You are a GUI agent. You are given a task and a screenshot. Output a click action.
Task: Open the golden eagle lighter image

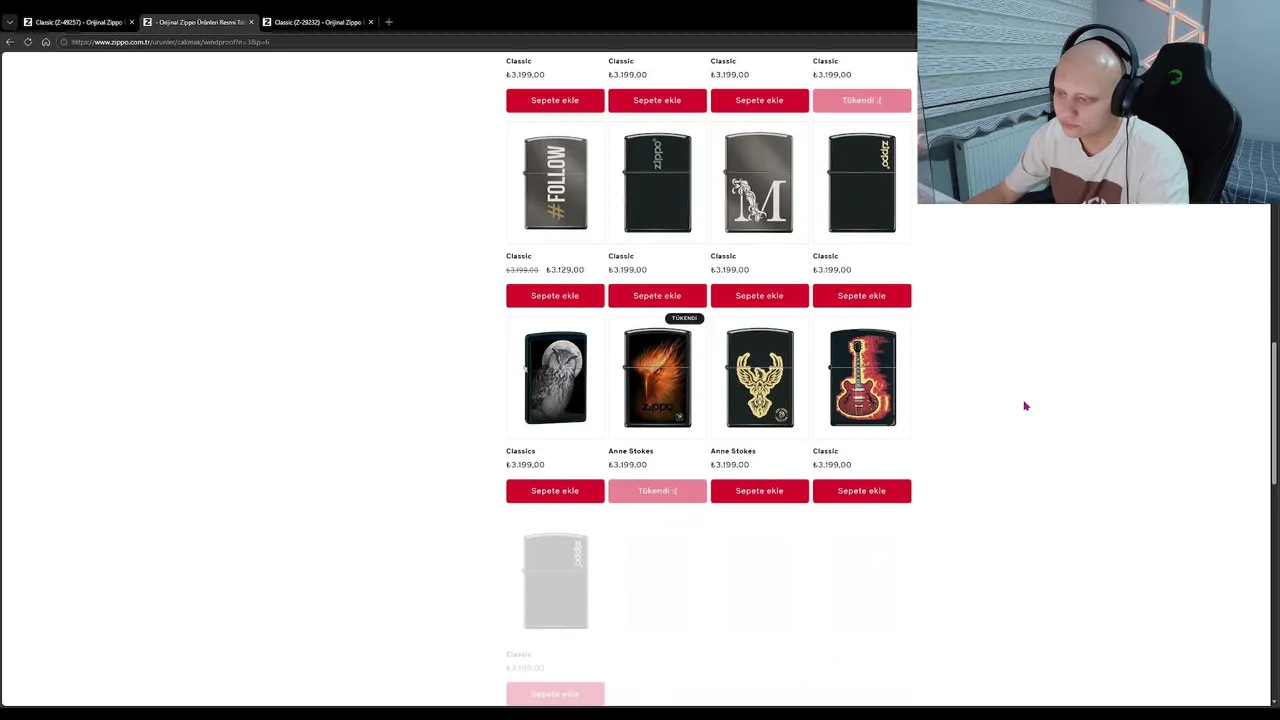pos(760,379)
